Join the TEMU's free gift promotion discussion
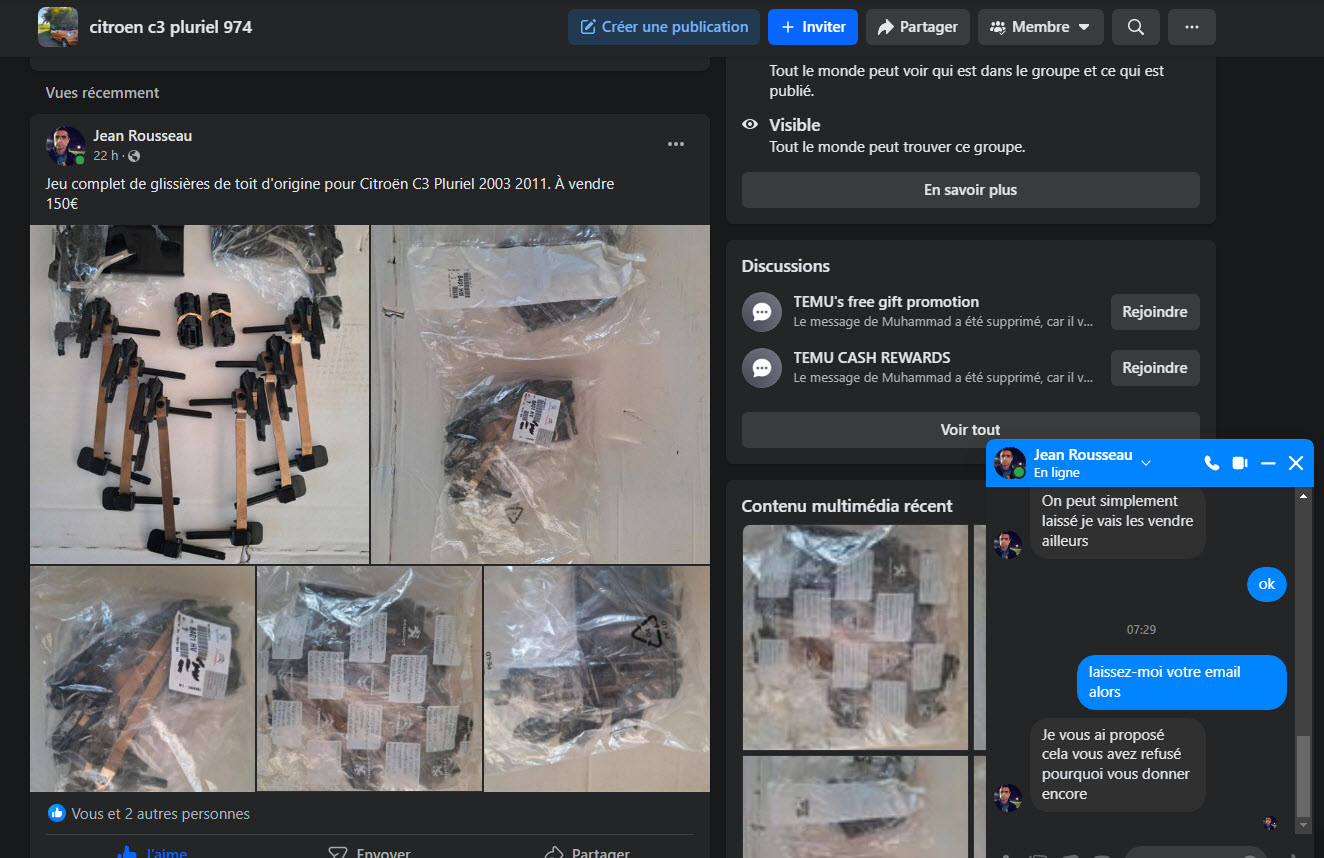 tap(1154, 312)
